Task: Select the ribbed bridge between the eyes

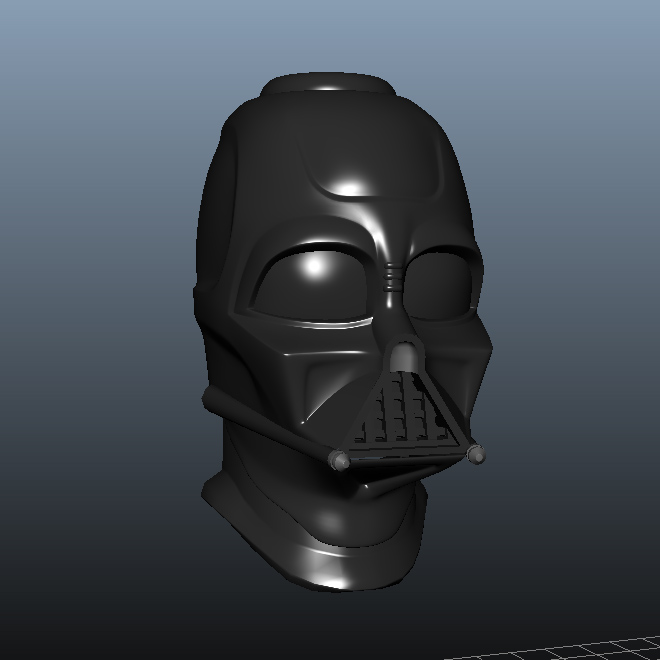Action: click(x=393, y=277)
